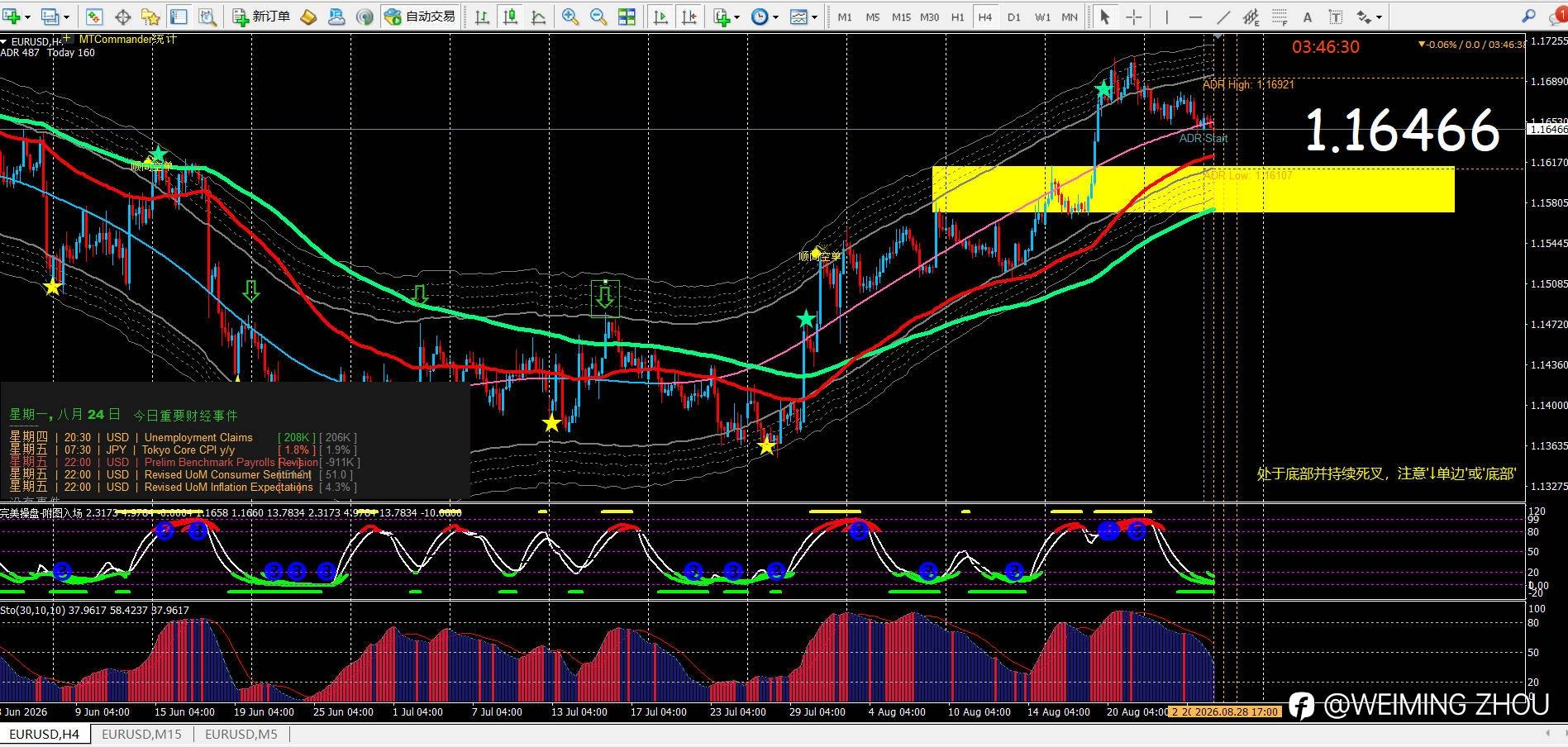This screenshot has height=747, width=1568.
Task: Toggle the Navigator panel
Action: tap(150, 17)
